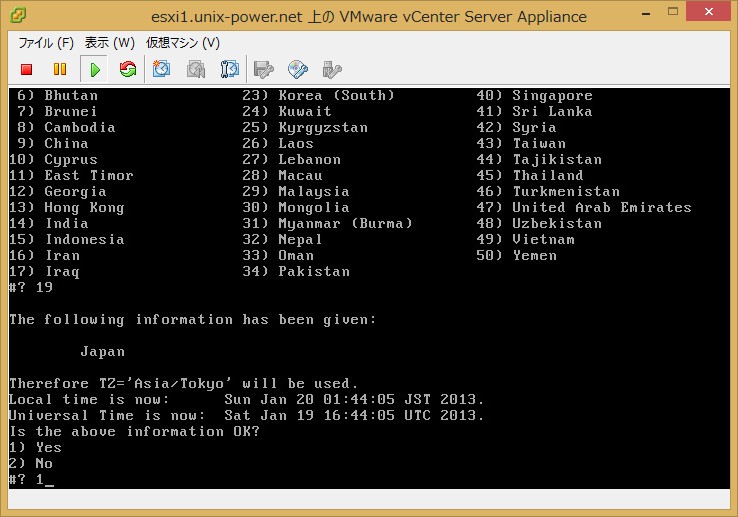Viewport: 738px width, 517px height.
Task: Click '46) Turkmenistan' entry
Action: [x=548, y=191]
